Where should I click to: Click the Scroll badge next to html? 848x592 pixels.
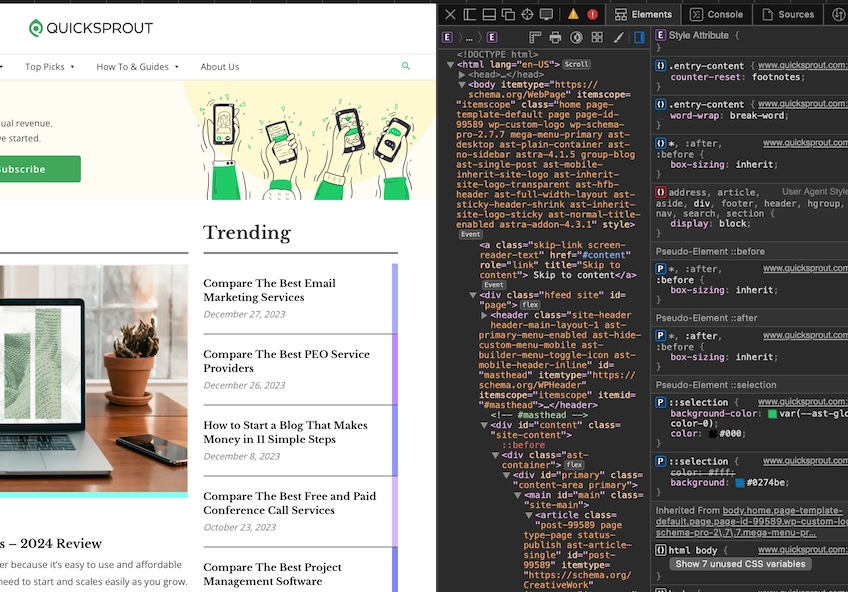(576, 64)
